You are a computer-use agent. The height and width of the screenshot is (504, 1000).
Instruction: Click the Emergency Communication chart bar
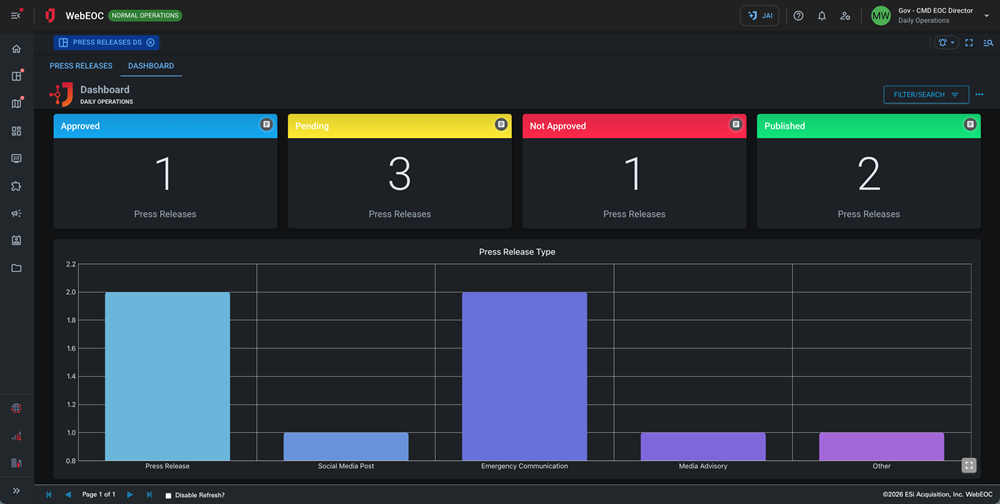pyautogui.click(x=524, y=375)
